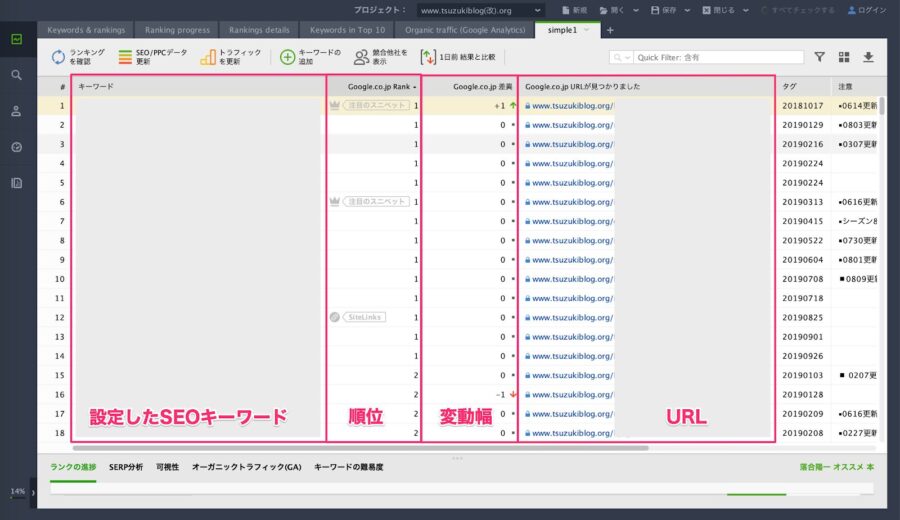Open the ランクの進捗 bottom tab

click(x=73, y=467)
